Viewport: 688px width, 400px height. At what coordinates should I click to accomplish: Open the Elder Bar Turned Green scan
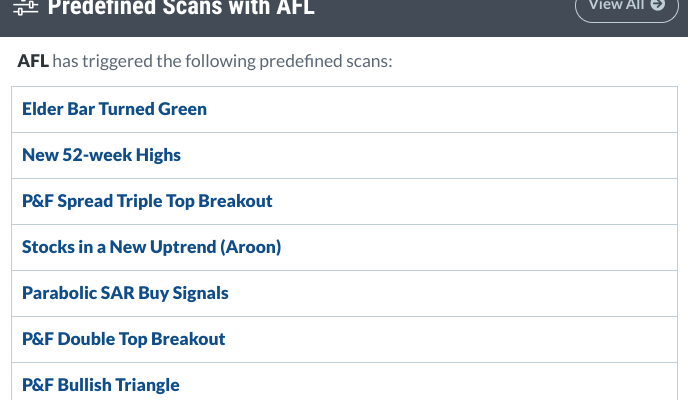tap(114, 109)
